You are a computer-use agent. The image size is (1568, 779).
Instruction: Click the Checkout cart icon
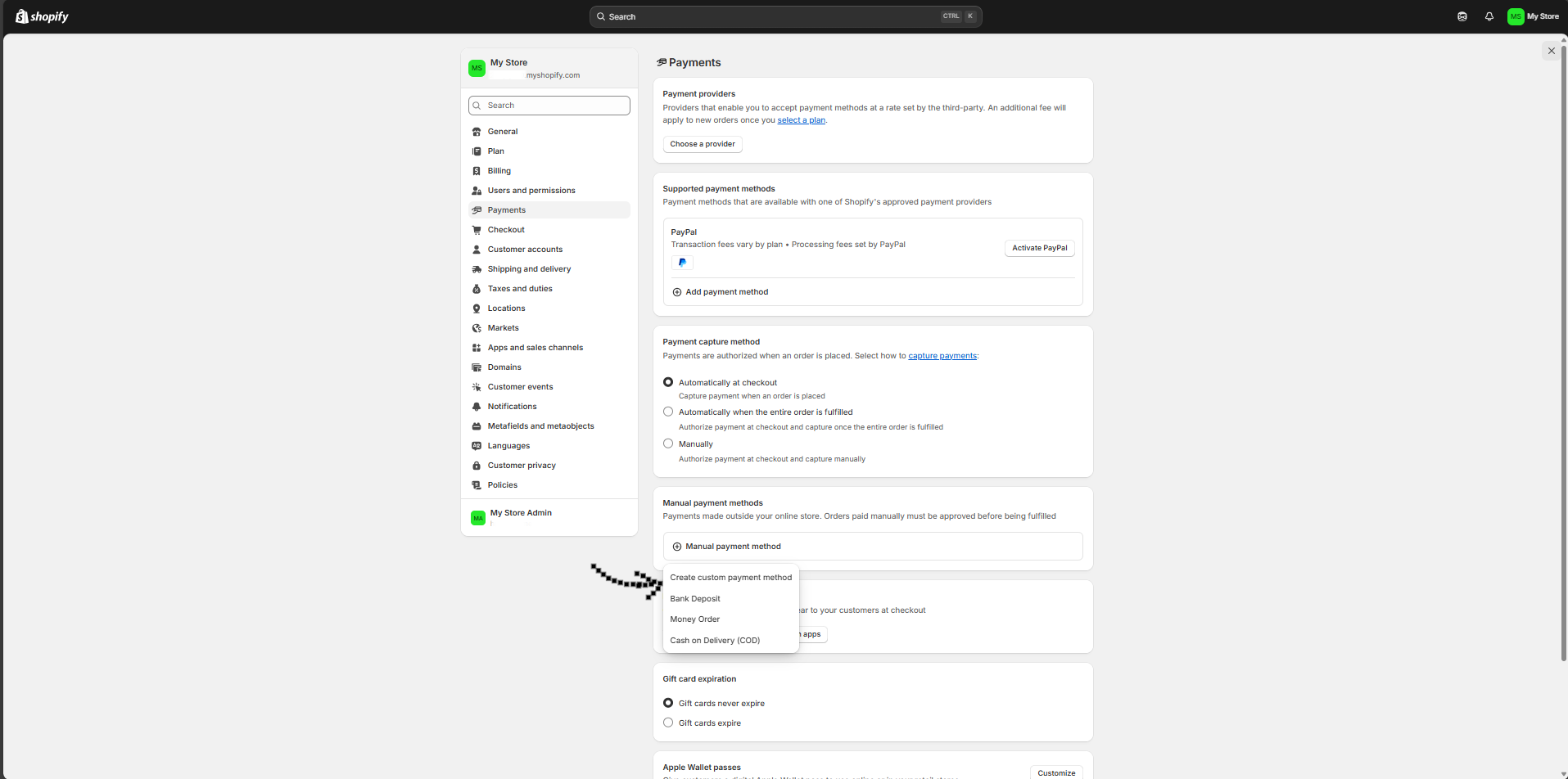coord(477,230)
